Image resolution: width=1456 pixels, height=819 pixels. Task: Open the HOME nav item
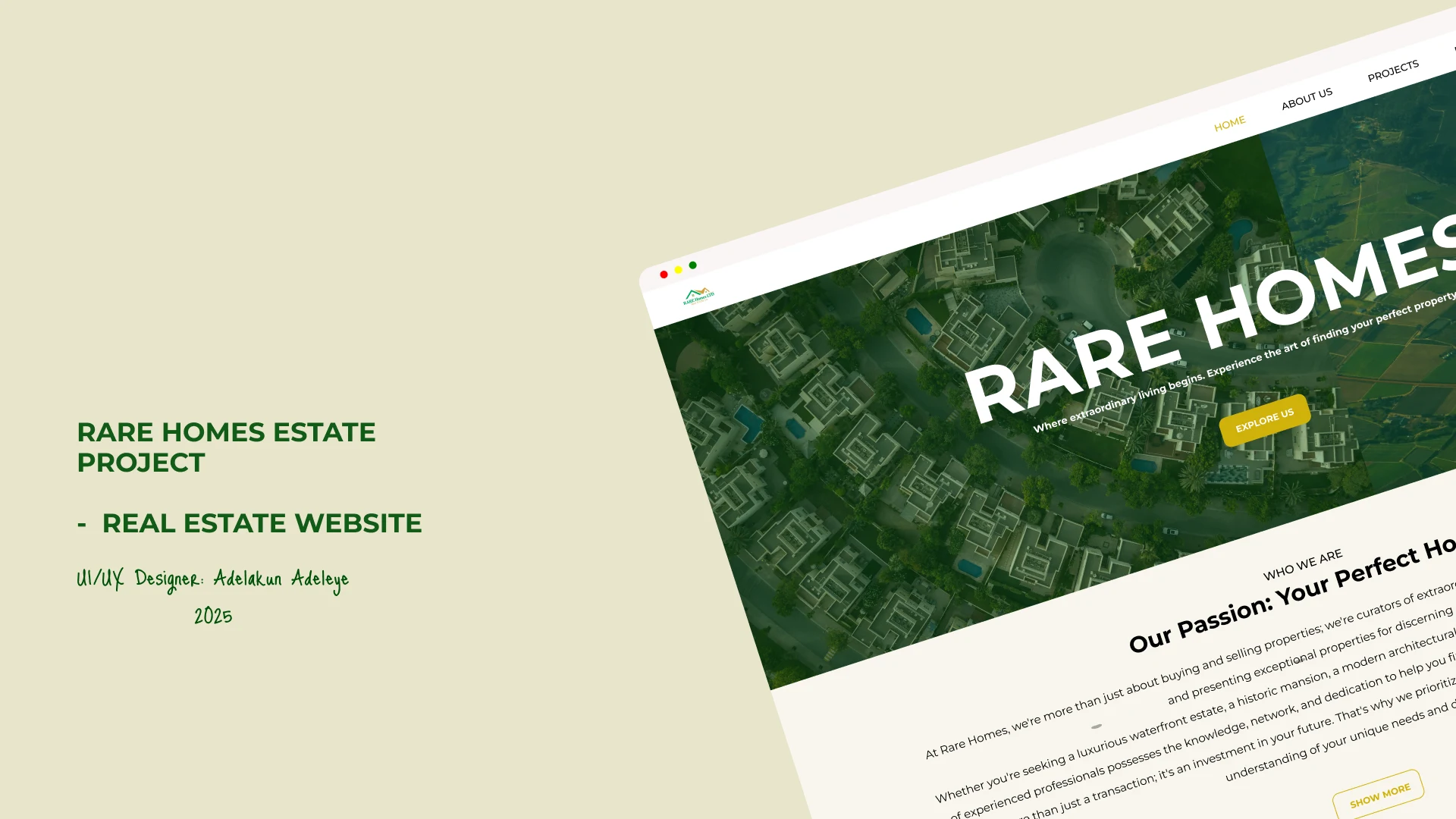(x=1229, y=124)
